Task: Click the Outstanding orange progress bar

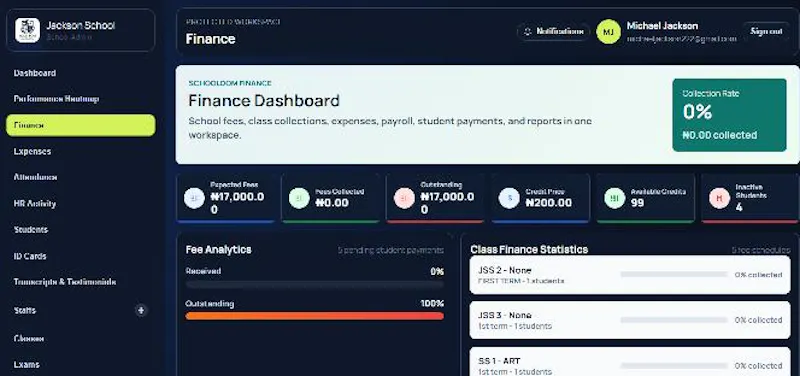Action: (x=315, y=316)
